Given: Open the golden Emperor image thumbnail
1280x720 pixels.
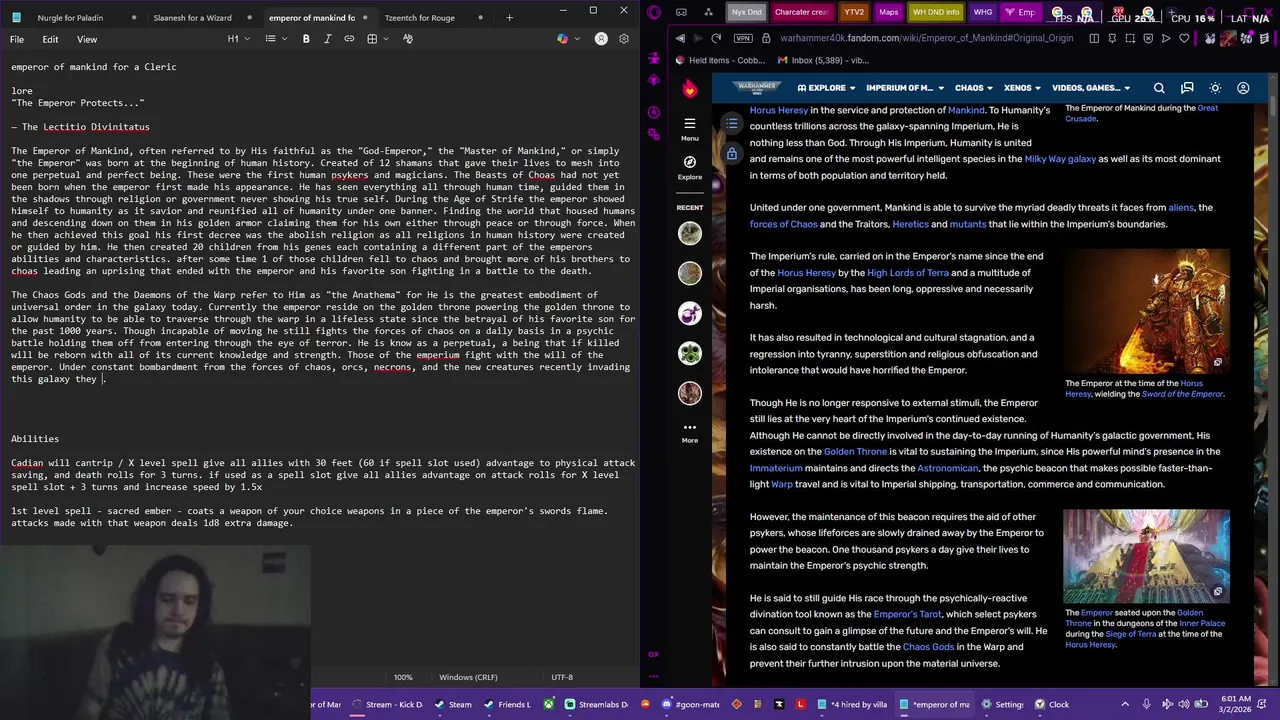Looking at the screenshot, I should pos(1146,310).
